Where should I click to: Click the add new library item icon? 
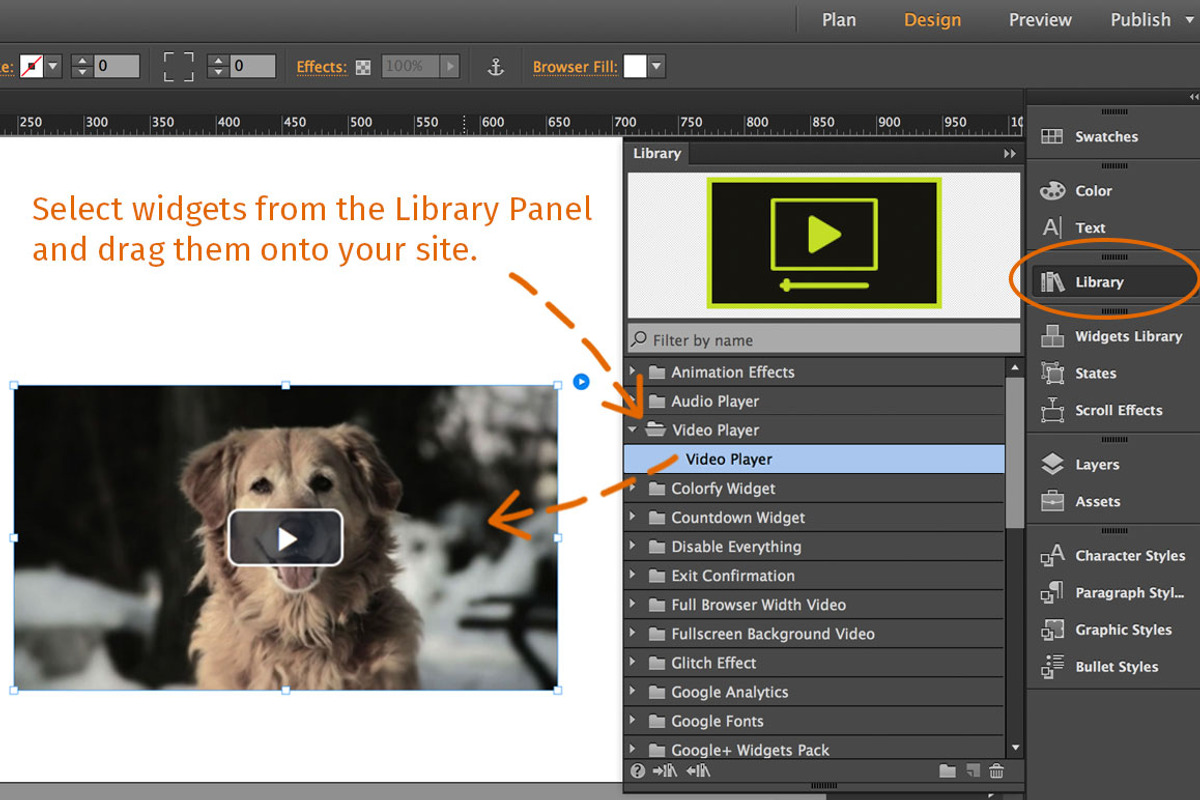point(972,771)
